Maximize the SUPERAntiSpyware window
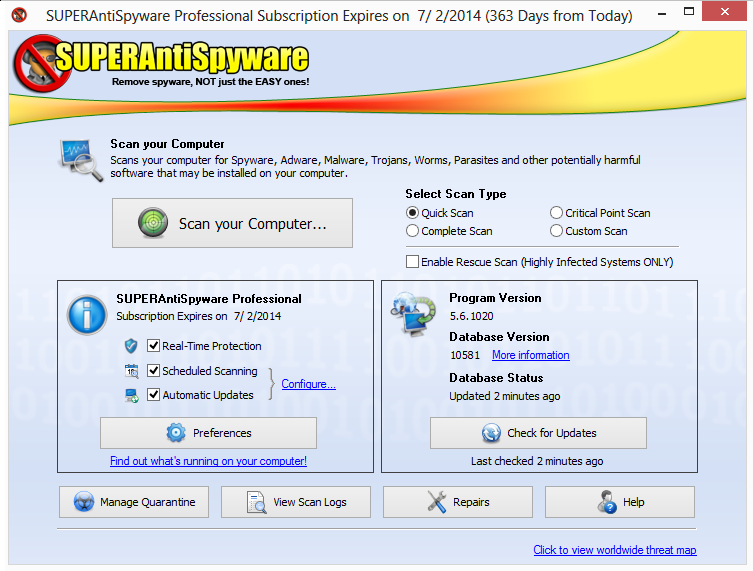This screenshot has height=571, width=753. tap(689, 12)
